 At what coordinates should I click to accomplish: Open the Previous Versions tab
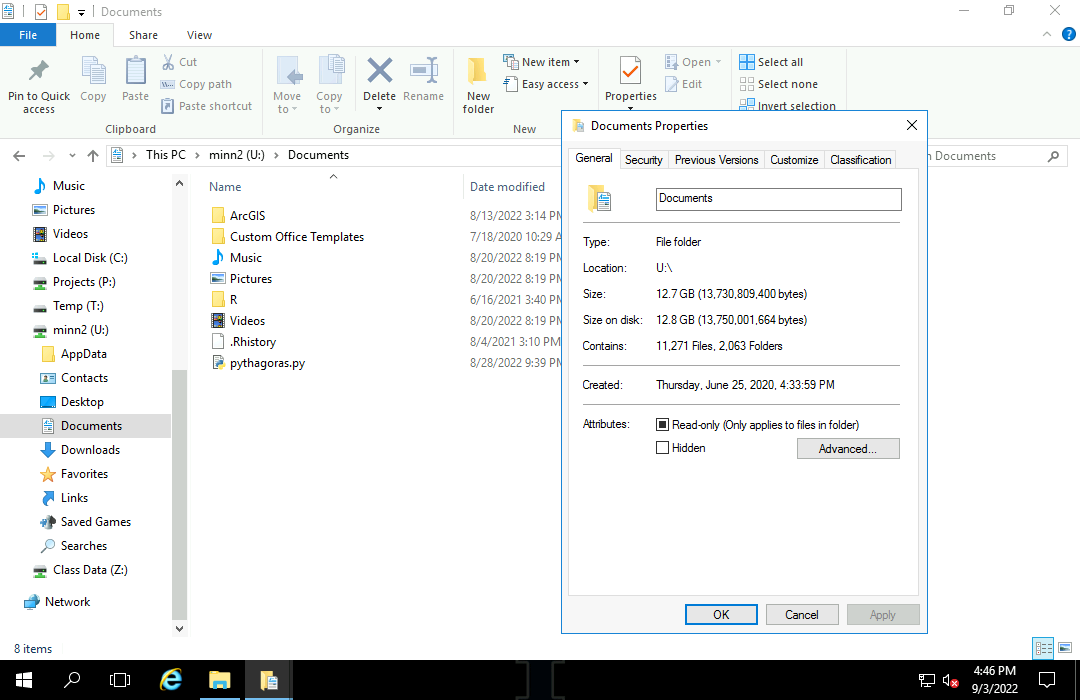point(716,160)
